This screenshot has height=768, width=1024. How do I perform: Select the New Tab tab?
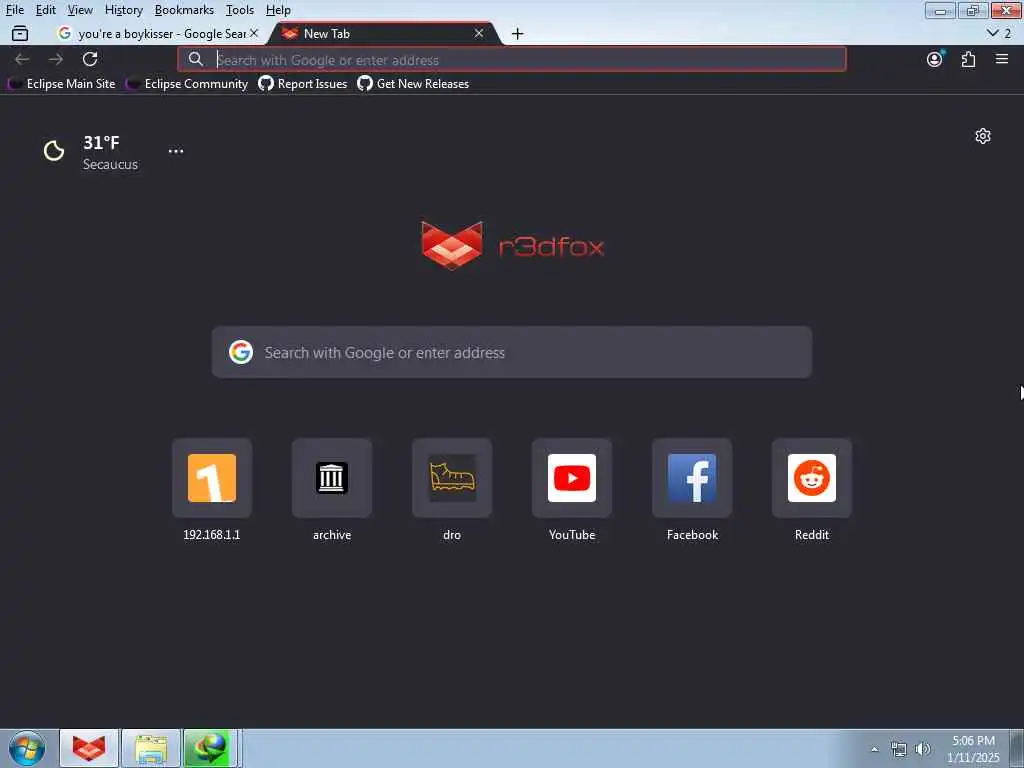385,33
